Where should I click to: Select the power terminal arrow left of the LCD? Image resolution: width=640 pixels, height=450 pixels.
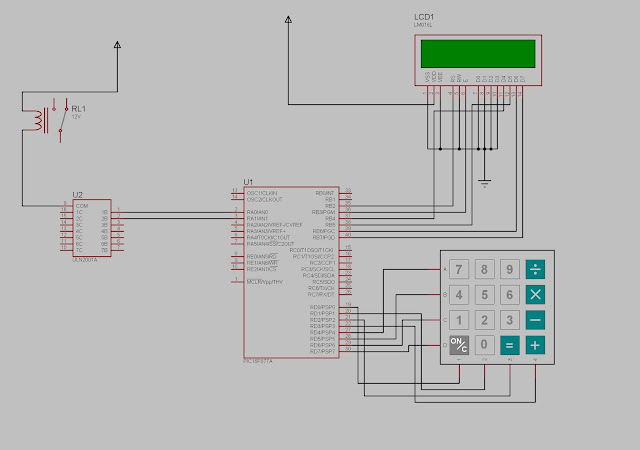pos(288,19)
